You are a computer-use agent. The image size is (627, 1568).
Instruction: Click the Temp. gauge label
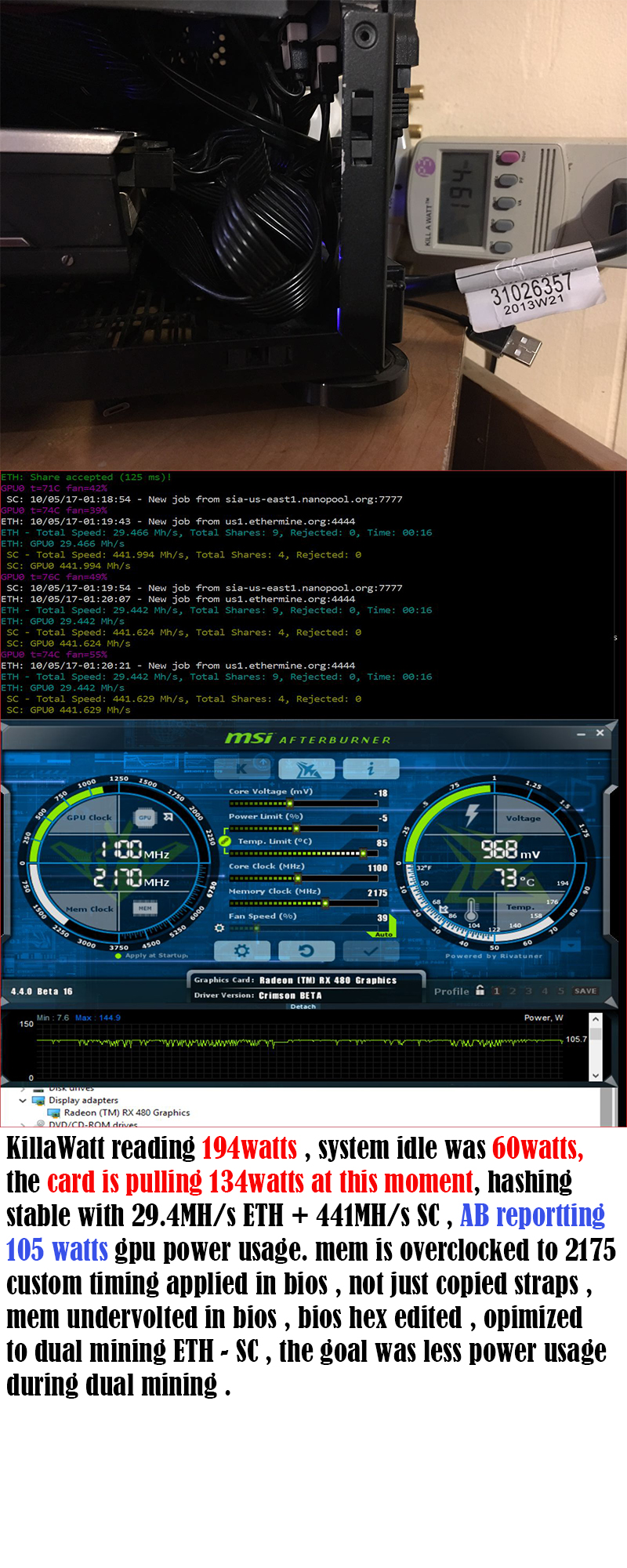[520, 907]
